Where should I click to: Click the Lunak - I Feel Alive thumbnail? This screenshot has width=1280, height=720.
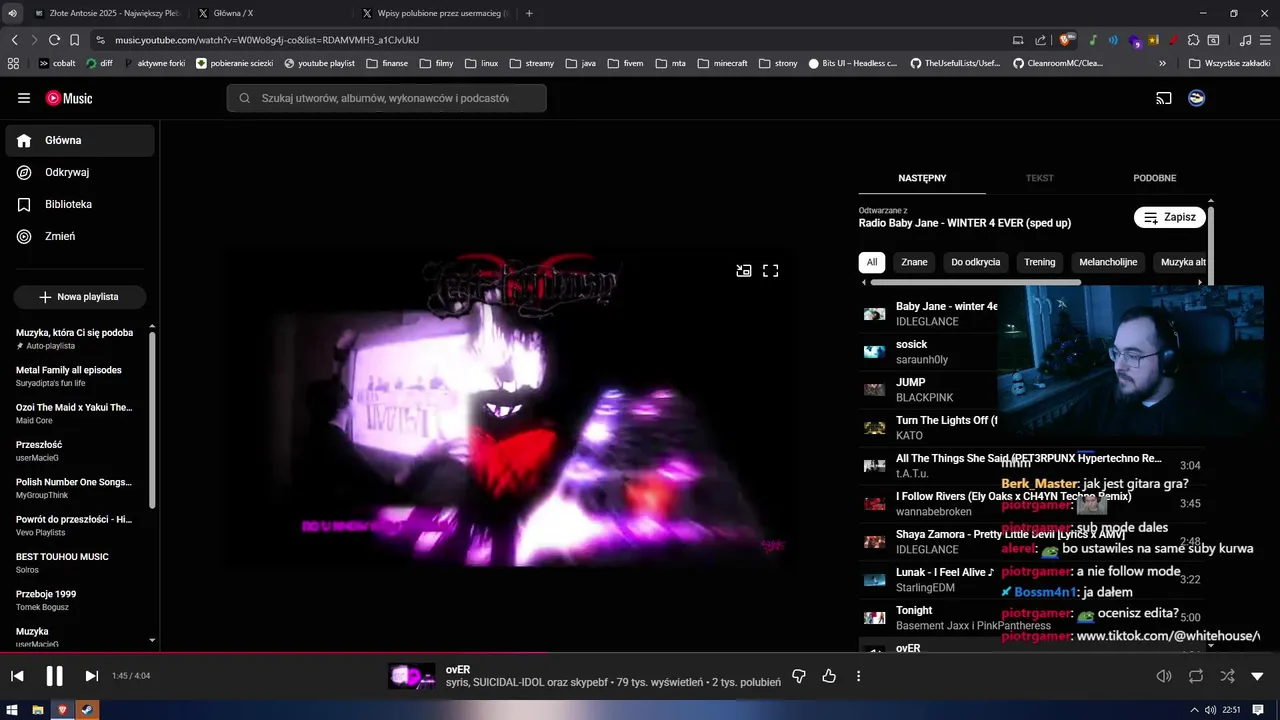(875, 580)
